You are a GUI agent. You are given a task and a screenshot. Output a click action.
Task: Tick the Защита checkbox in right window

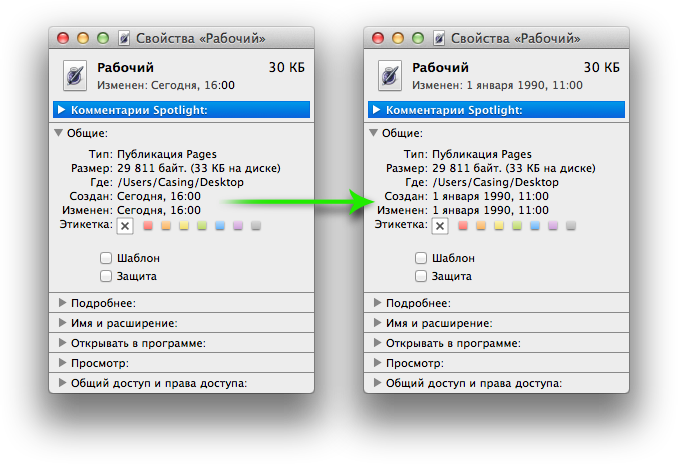(x=421, y=276)
